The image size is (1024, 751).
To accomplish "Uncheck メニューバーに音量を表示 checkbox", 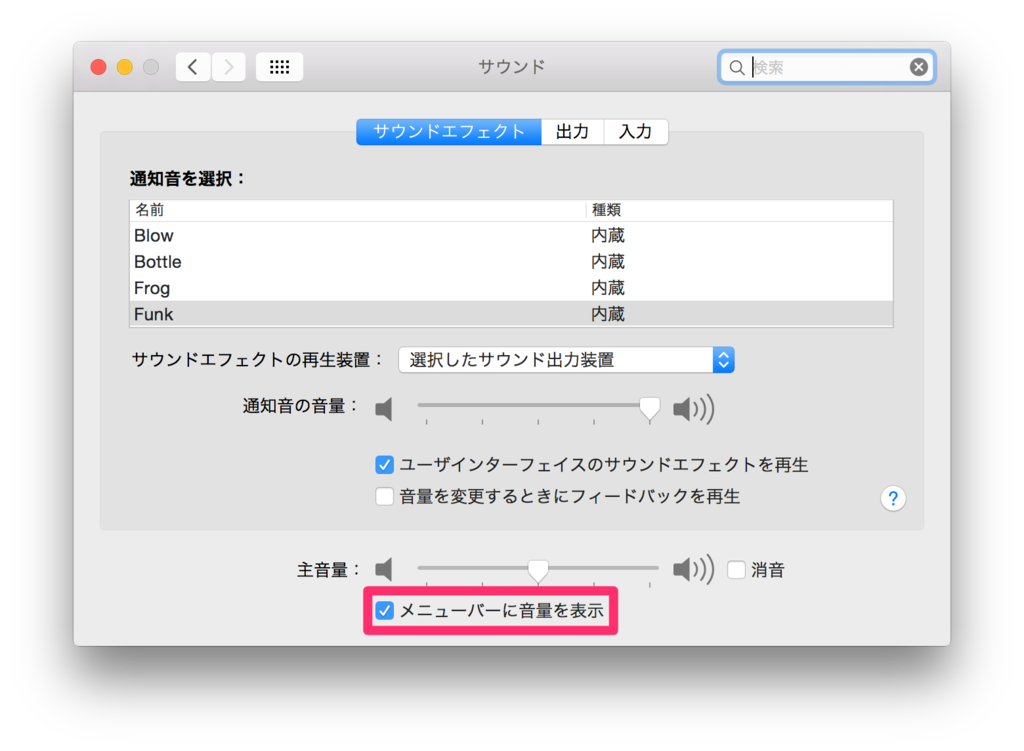I will tap(385, 611).
